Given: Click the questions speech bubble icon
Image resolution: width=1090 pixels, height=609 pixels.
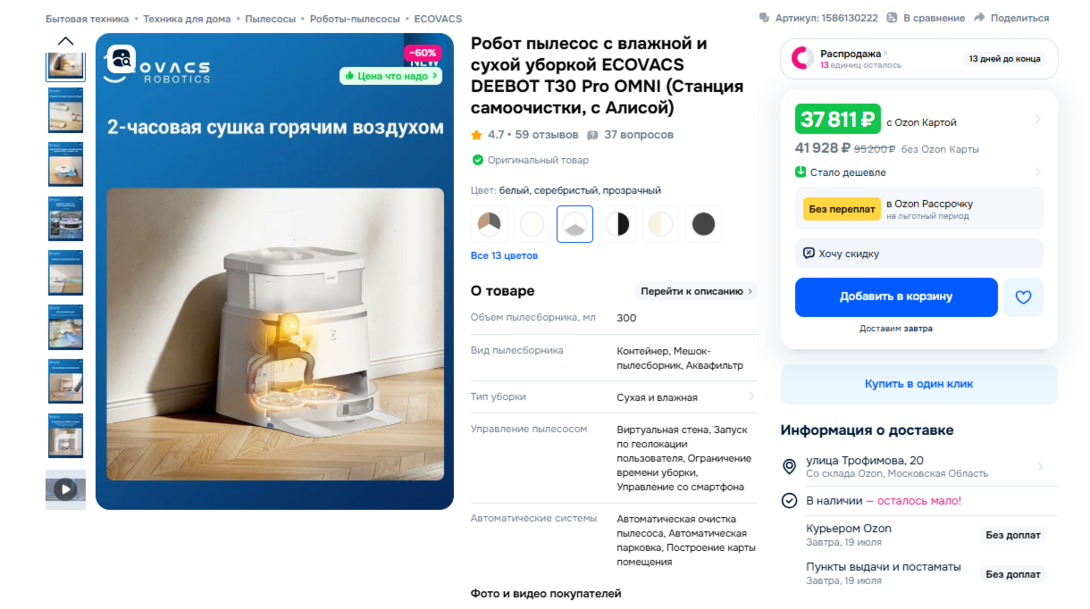Looking at the screenshot, I should click(592, 135).
